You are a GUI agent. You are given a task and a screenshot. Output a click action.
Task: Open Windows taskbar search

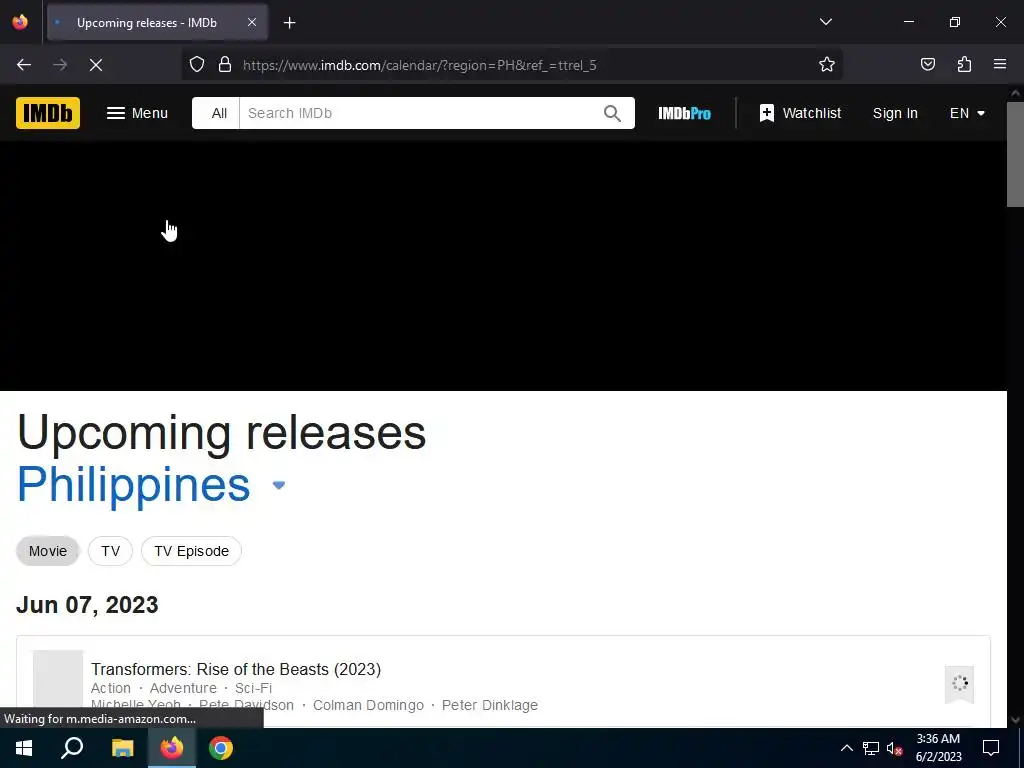(x=72, y=748)
